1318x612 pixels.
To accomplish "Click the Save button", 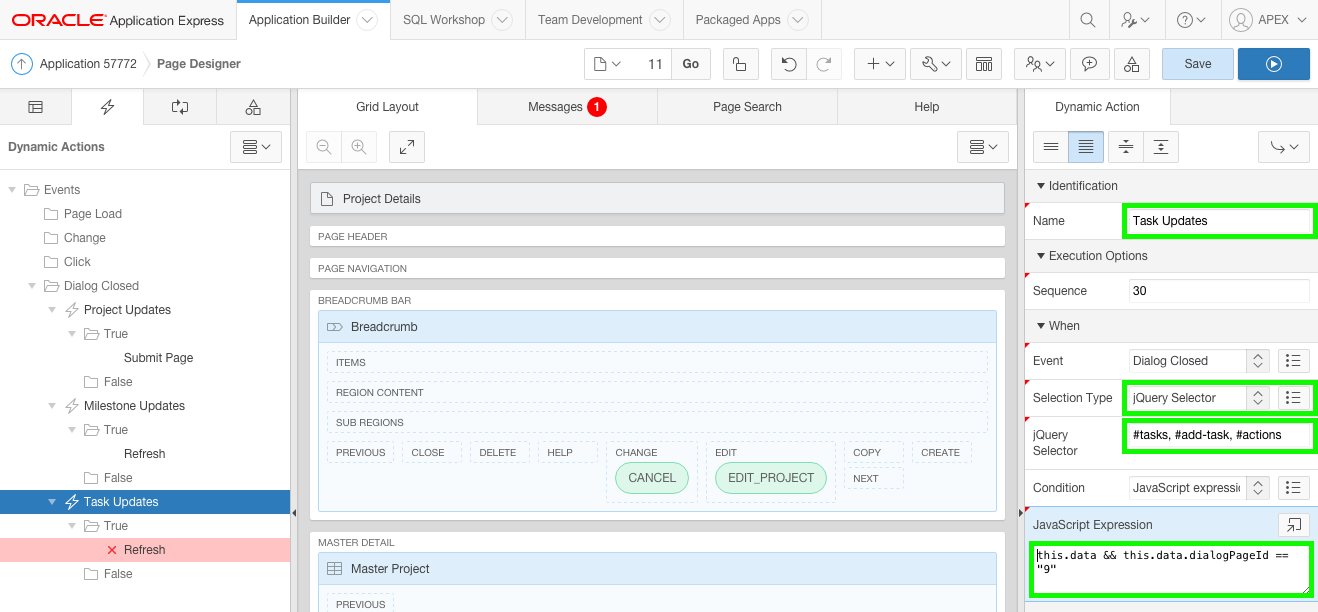I will [x=1197, y=64].
